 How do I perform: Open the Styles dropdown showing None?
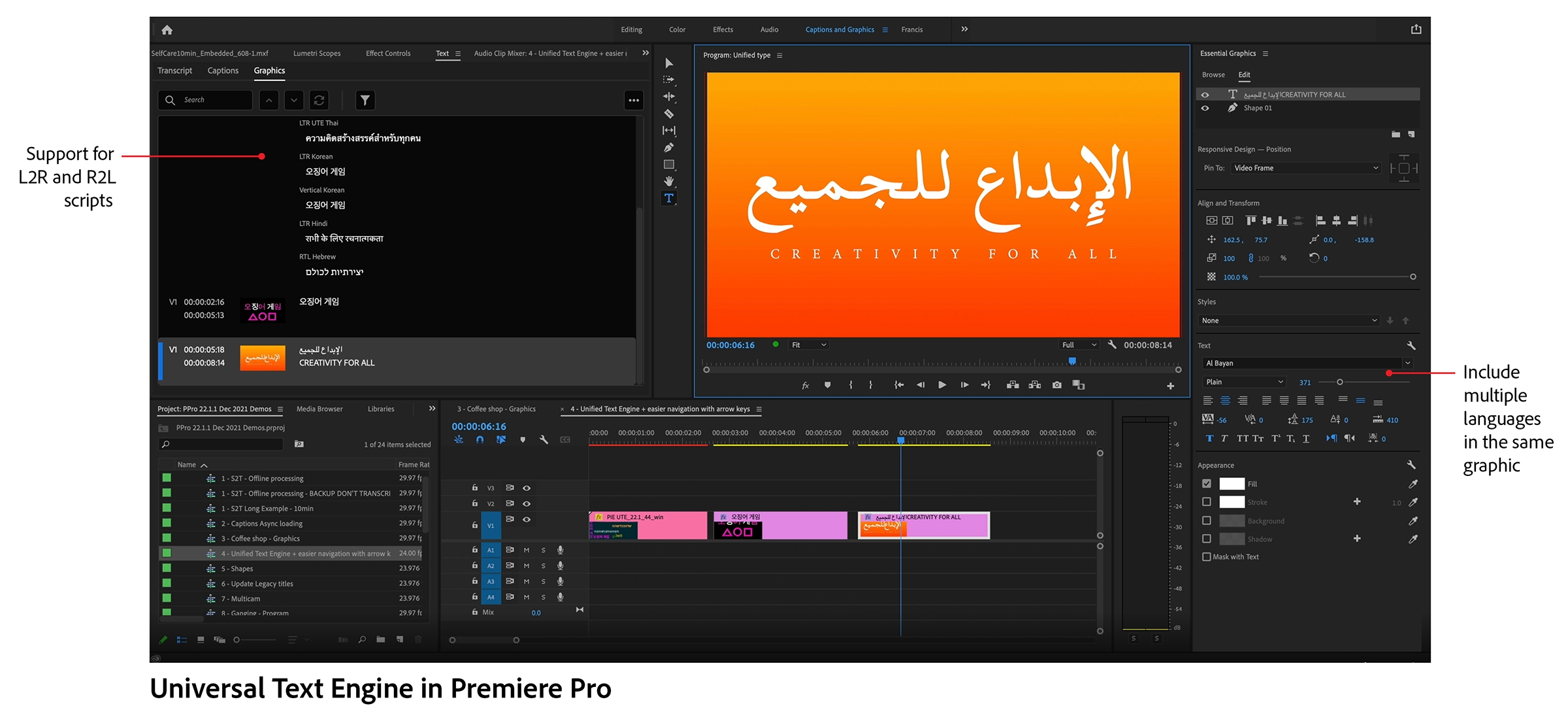click(1288, 320)
